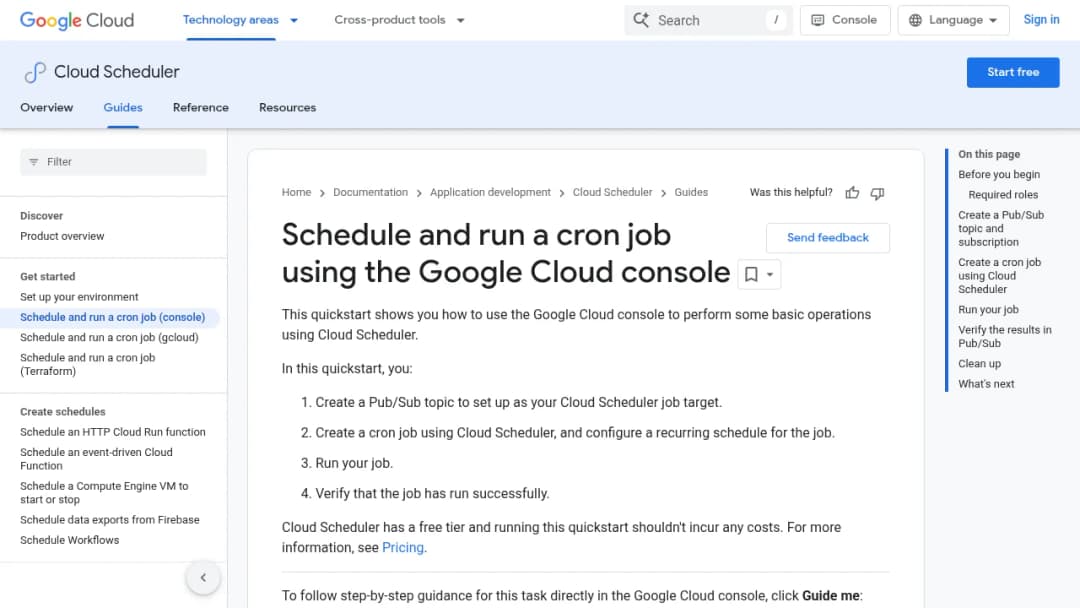1080x608 pixels.
Task: Open the Language dropdown
Action: click(953, 20)
